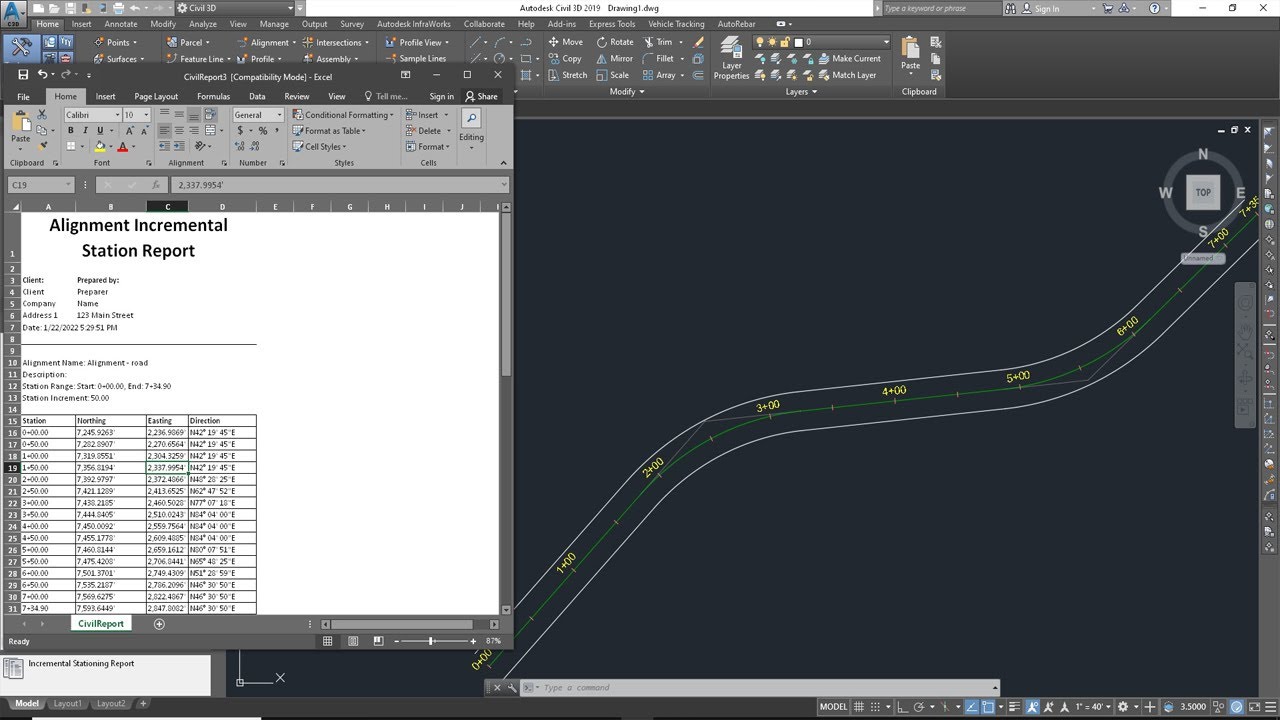Expand the Layers panel dropdown

tap(801, 92)
